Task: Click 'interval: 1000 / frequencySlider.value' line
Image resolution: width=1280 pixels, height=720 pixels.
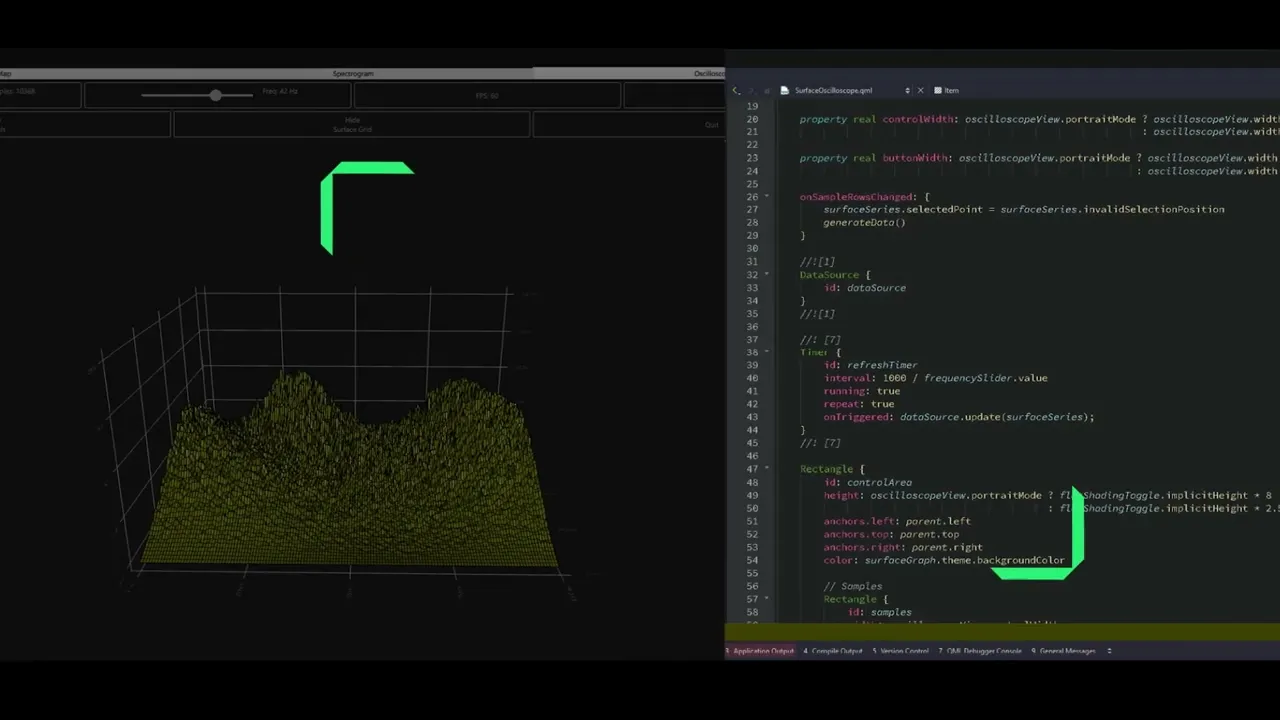Action: [936, 378]
